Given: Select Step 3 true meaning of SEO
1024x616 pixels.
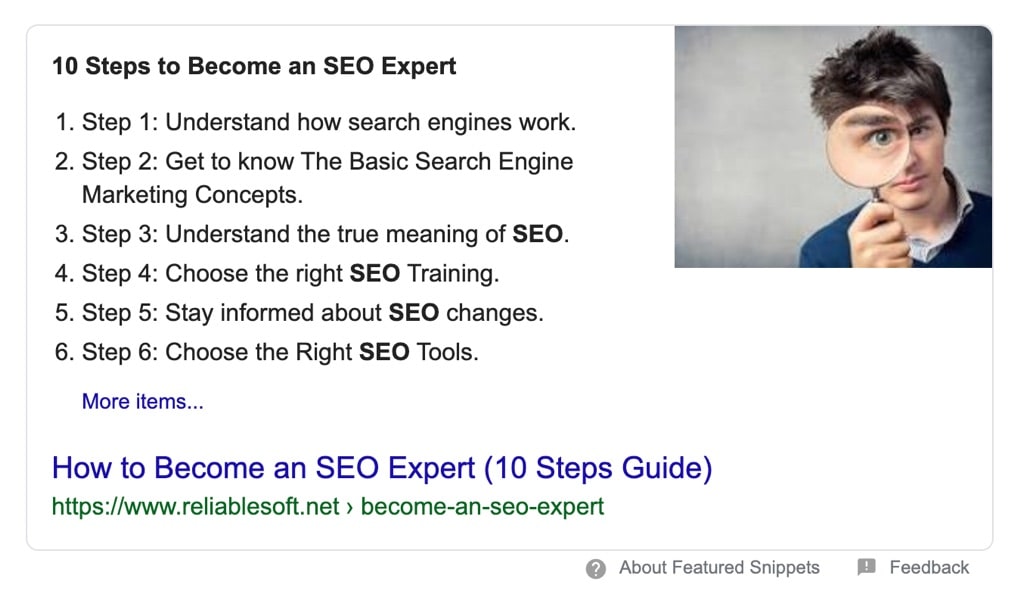Looking at the screenshot, I should [x=324, y=234].
